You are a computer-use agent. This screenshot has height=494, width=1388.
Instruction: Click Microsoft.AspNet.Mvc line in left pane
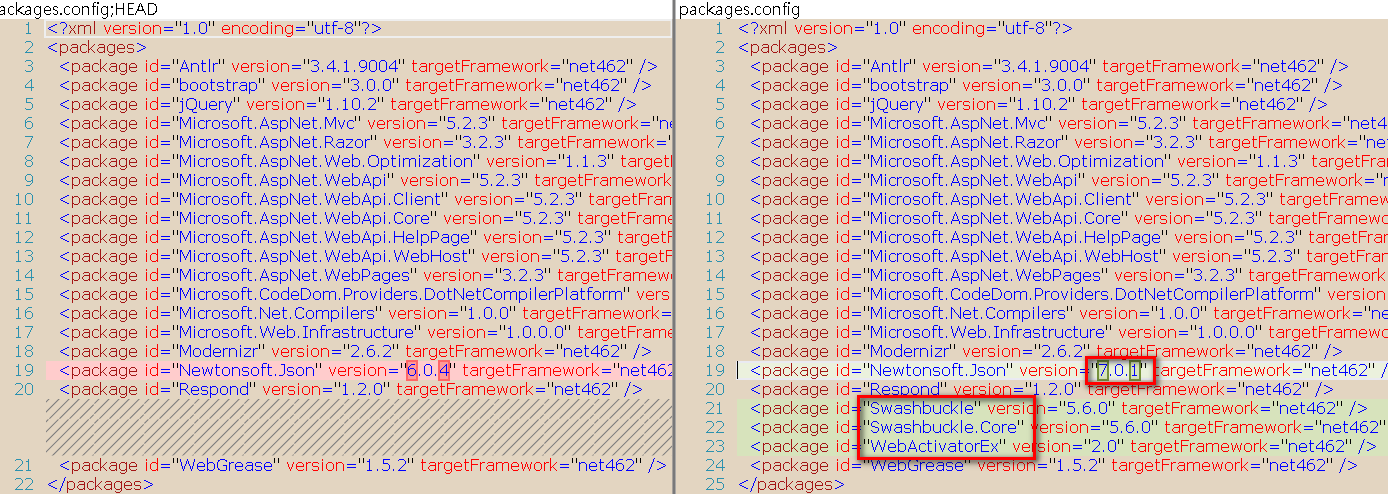[x=365, y=124]
